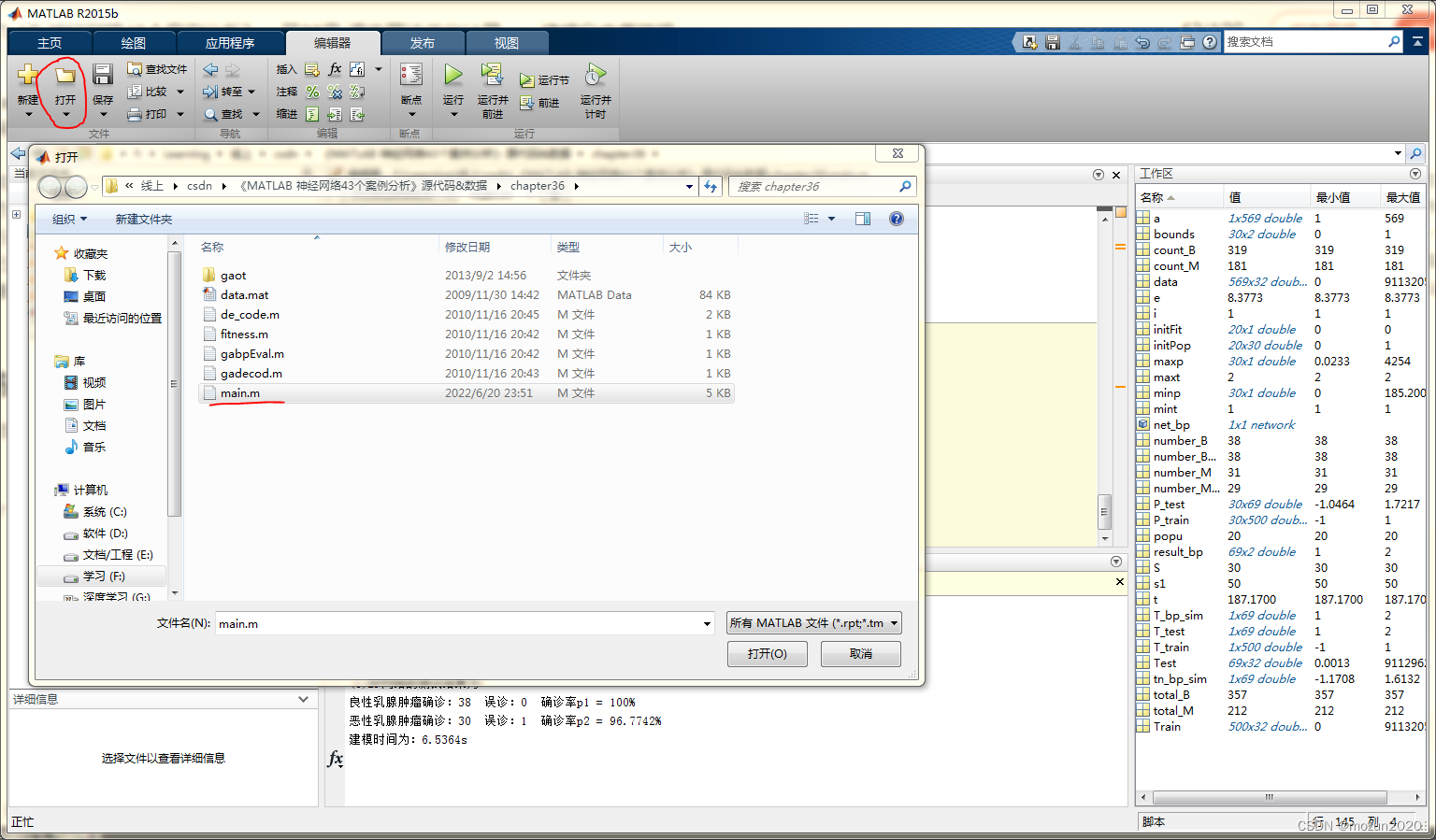Click the Breakpoints (断点) icon

(x=411, y=75)
